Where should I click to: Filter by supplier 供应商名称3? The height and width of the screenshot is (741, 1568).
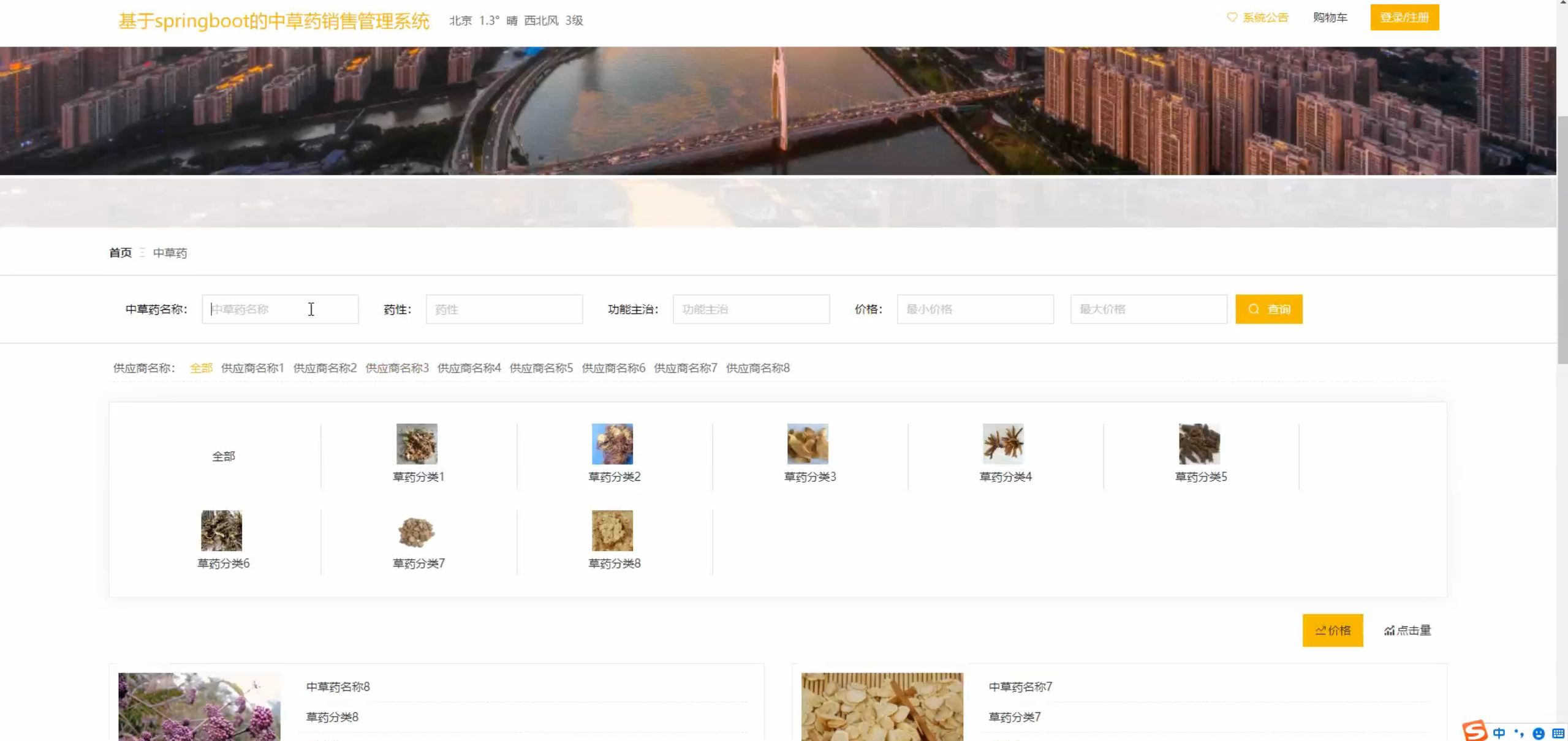[x=396, y=368]
